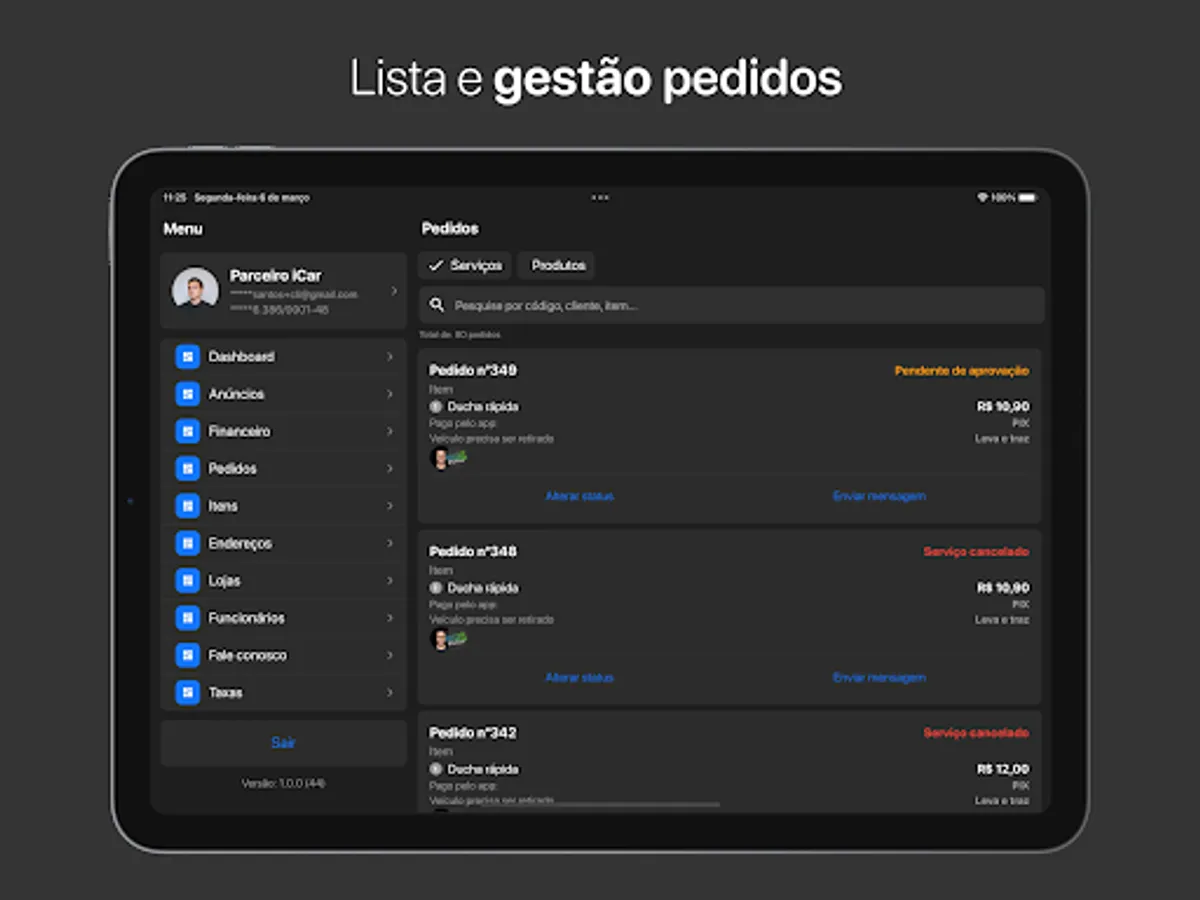Open Anúncios via its sidebar icon

pos(187,393)
